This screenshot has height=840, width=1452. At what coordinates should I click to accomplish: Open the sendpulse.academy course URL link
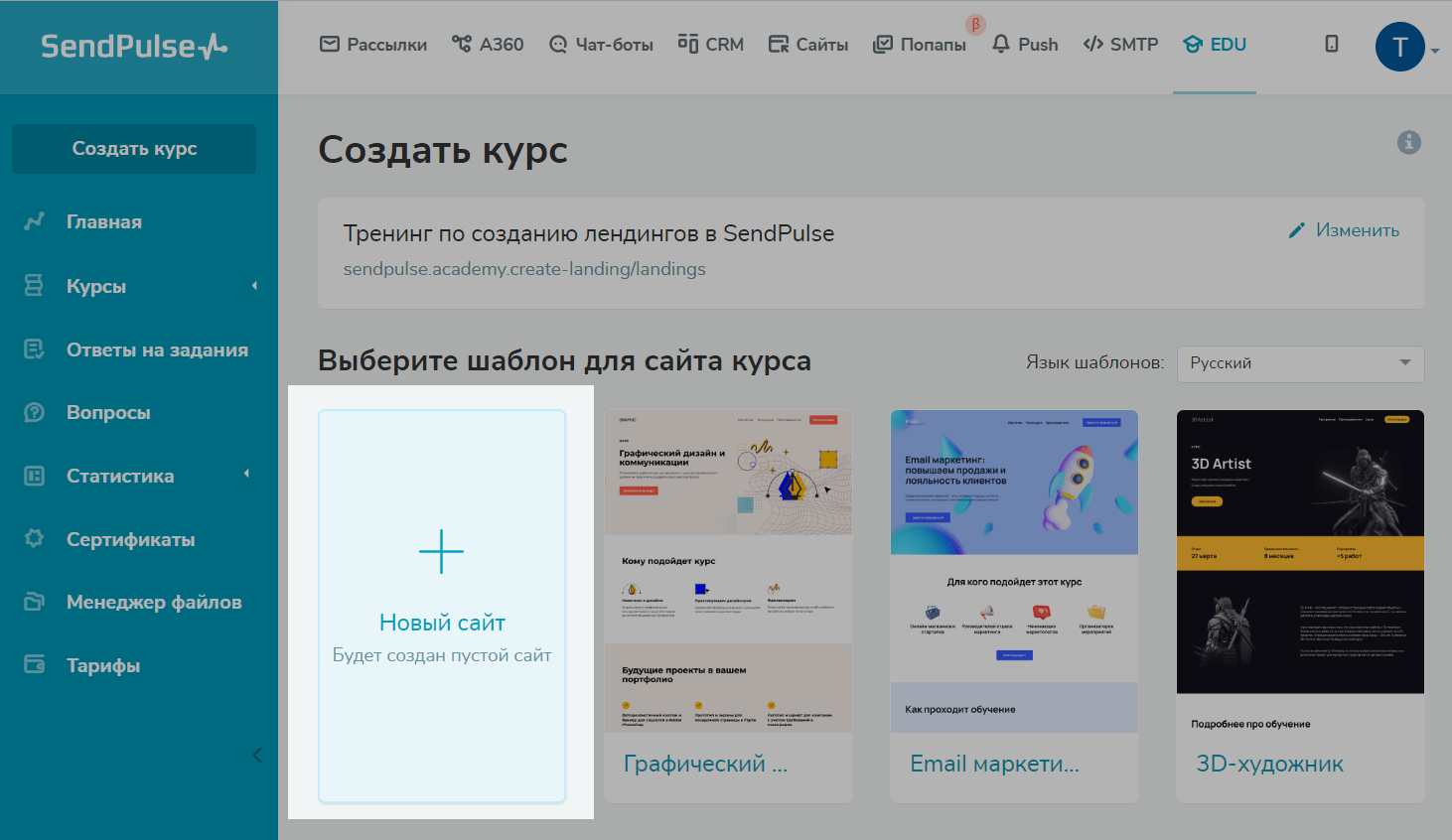click(524, 269)
